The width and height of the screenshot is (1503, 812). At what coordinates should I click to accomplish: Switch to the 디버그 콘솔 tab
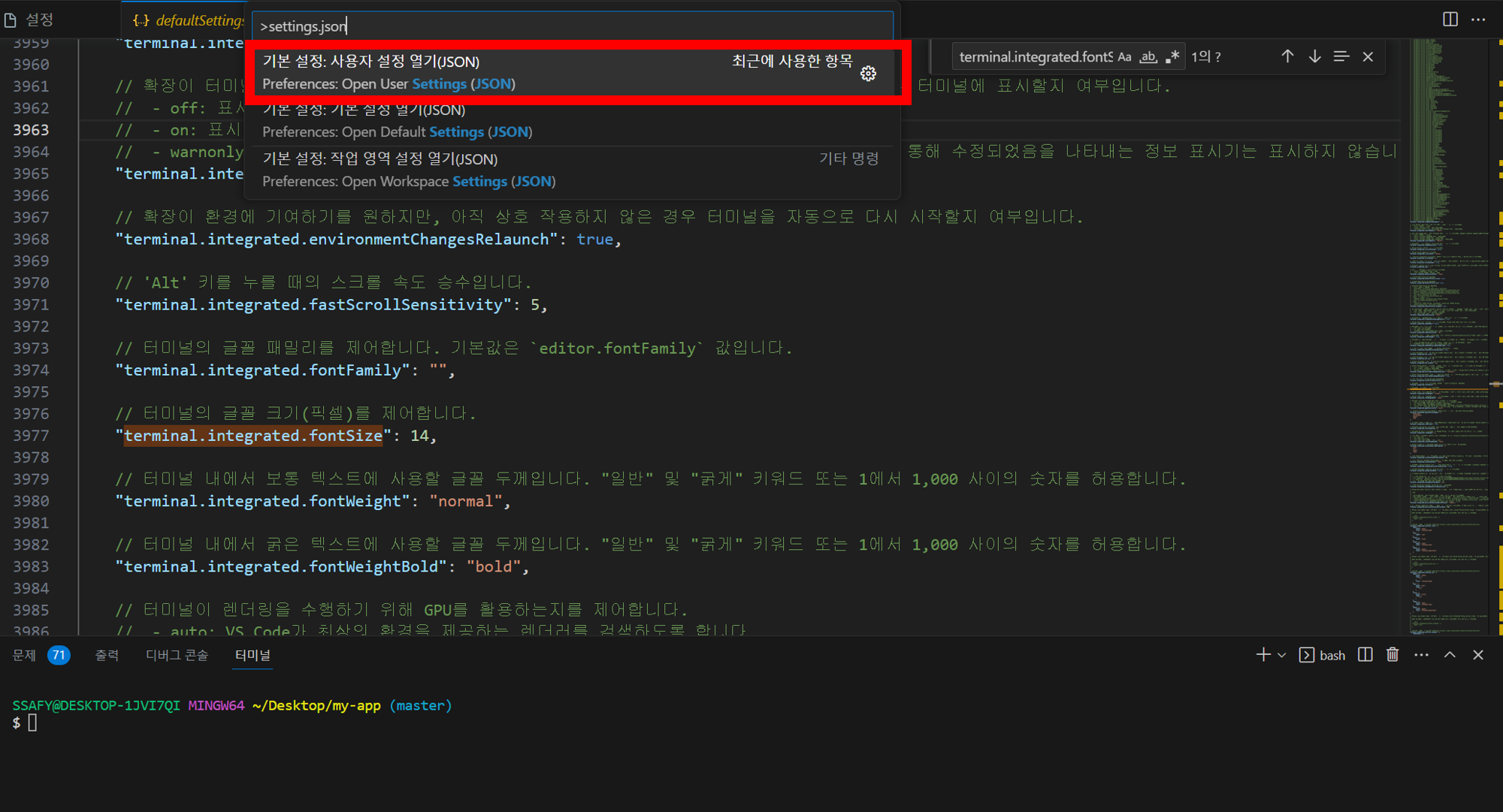point(177,655)
